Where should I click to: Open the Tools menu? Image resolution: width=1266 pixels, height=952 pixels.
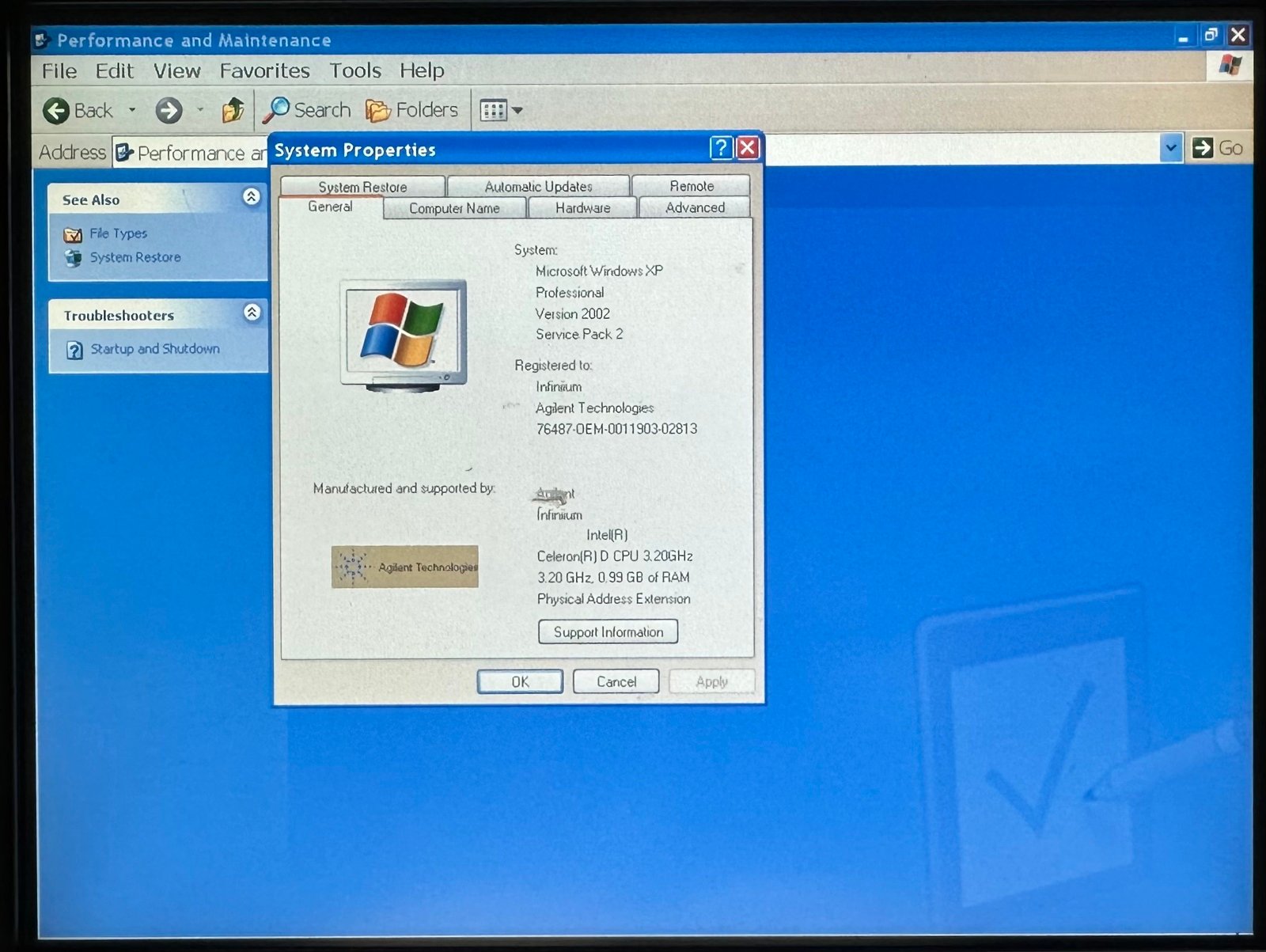pyautogui.click(x=355, y=71)
